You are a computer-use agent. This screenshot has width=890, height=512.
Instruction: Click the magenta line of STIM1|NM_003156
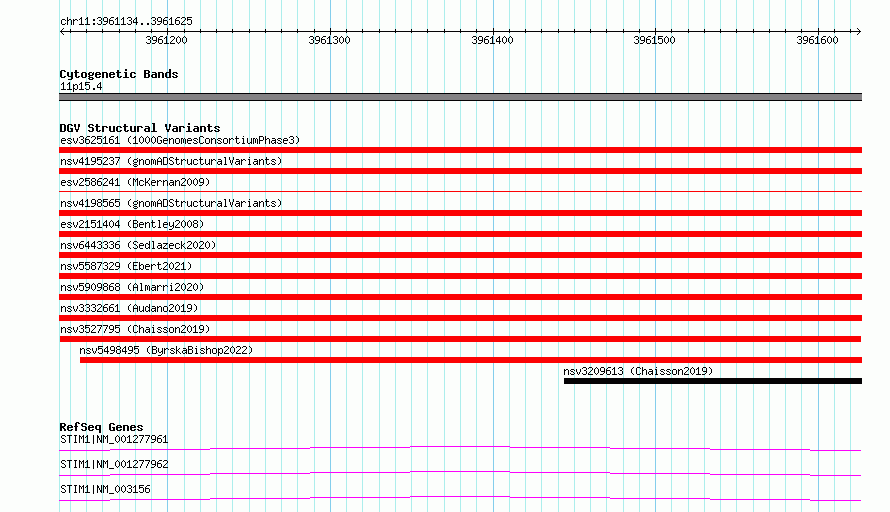460,498
